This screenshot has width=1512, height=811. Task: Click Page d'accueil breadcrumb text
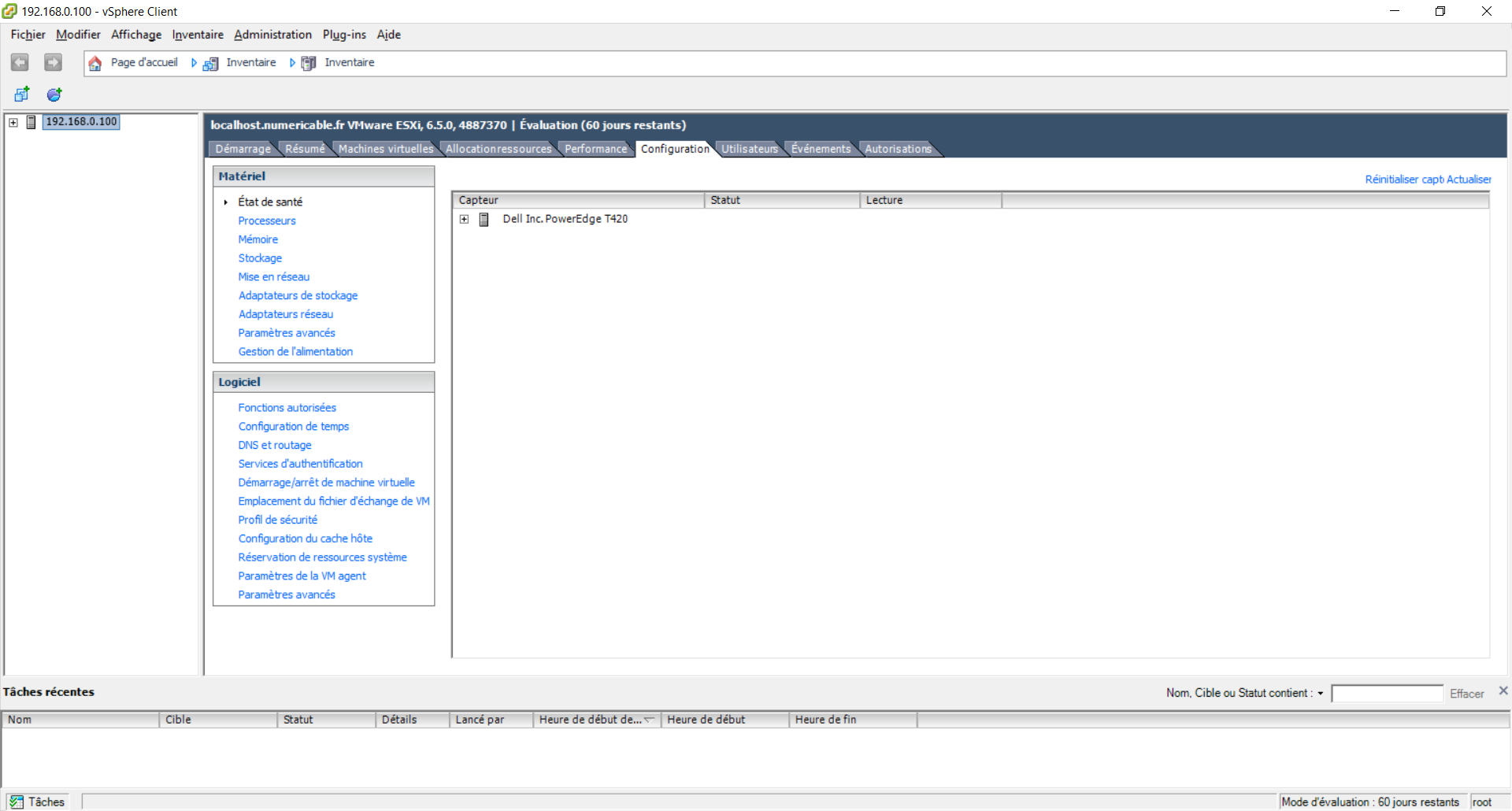coord(144,63)
